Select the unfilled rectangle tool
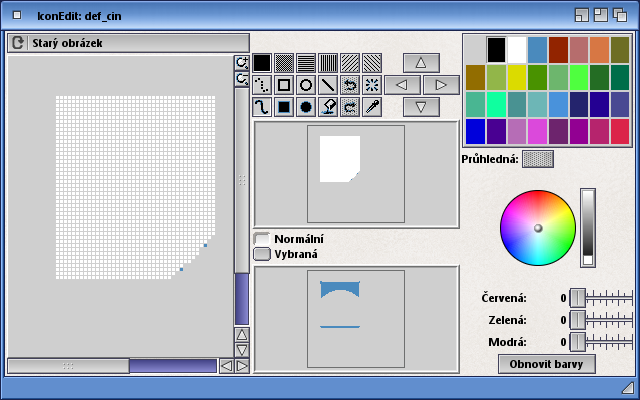 (283, 85)
